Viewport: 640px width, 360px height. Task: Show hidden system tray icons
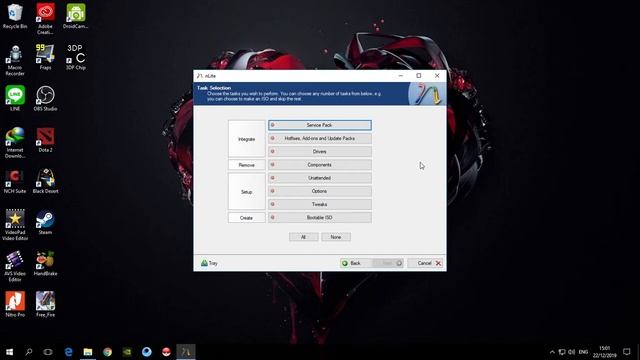[x=552, y=352]
